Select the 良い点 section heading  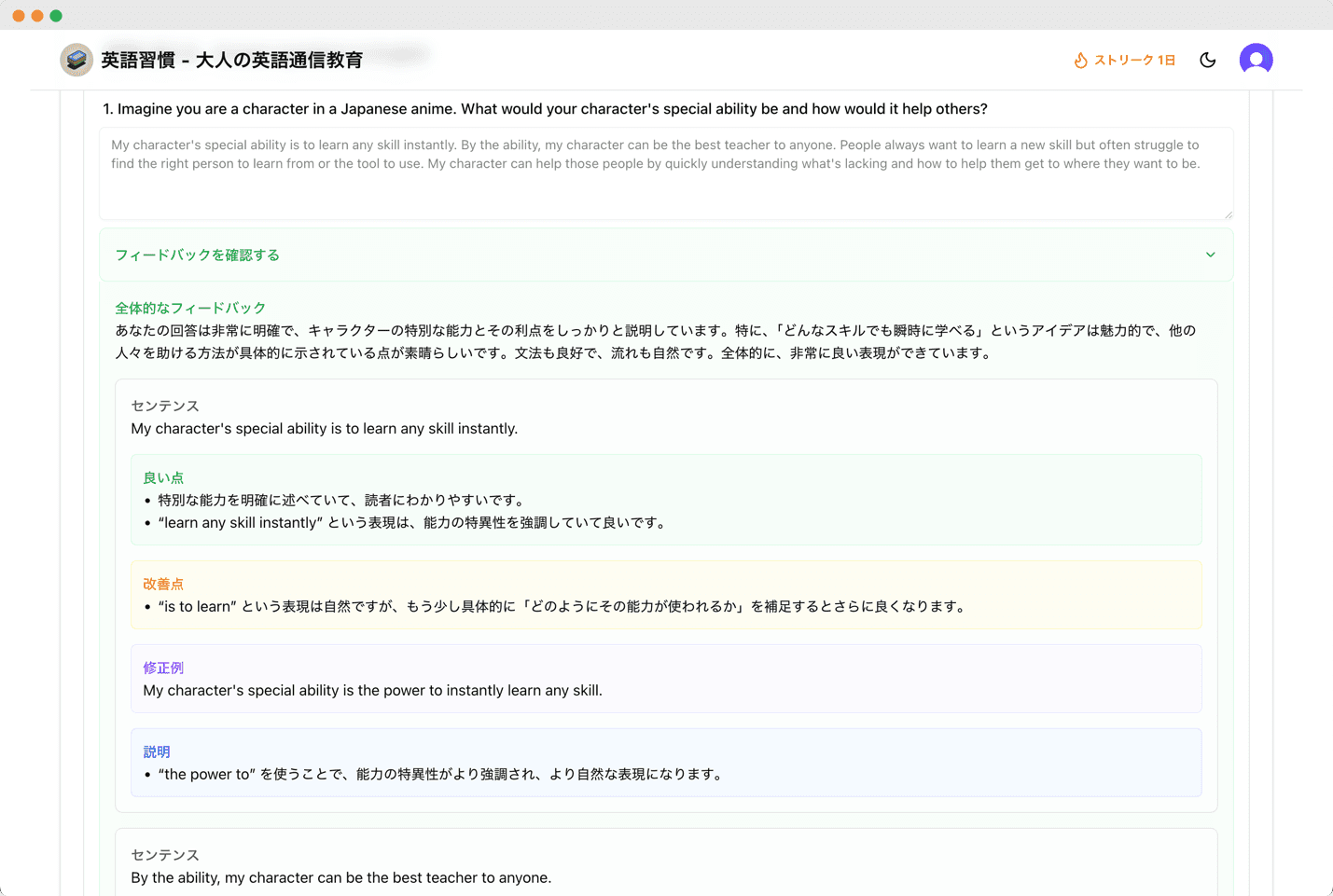(163, 477)
